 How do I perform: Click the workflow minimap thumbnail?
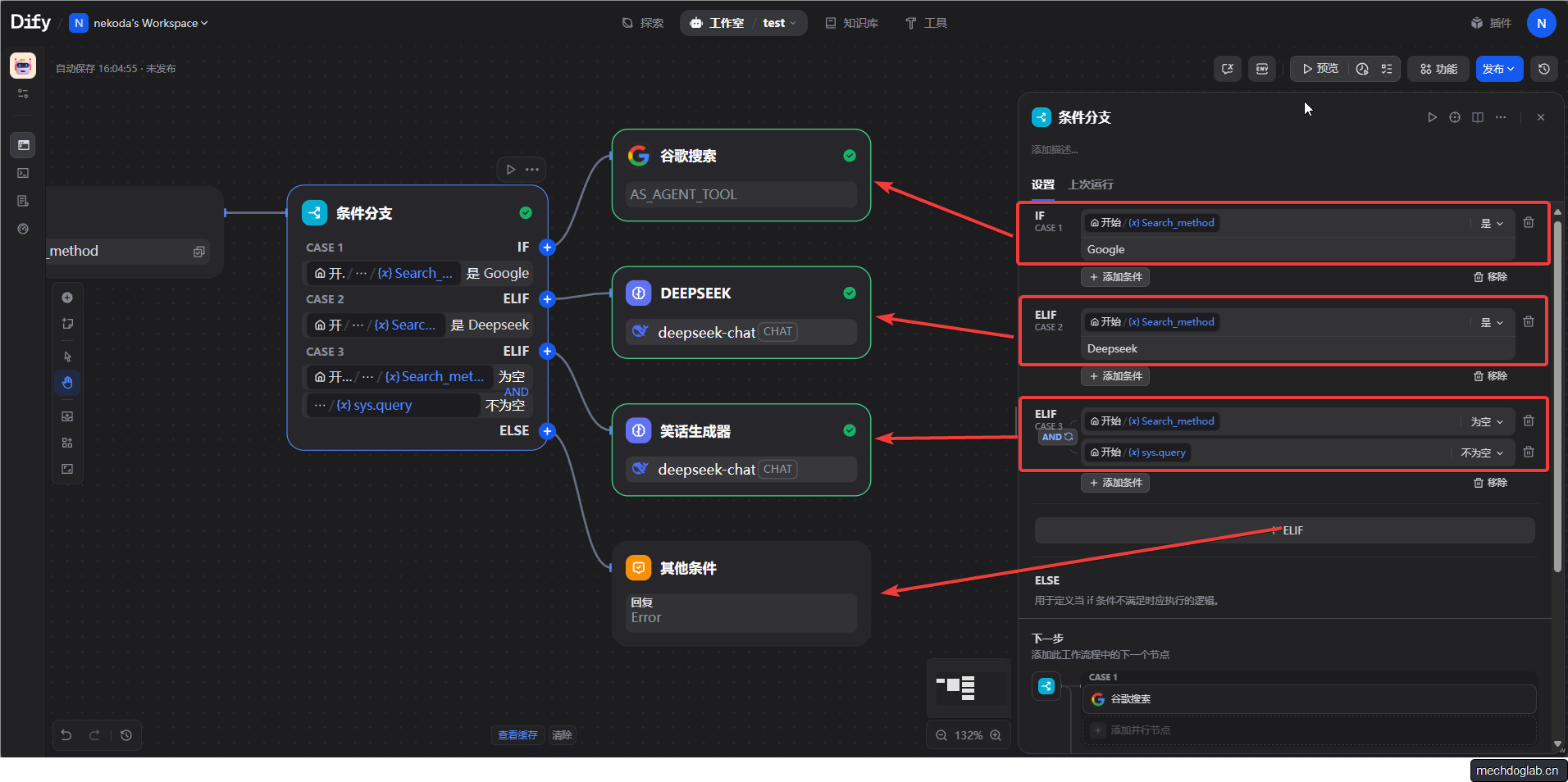pos(968,687)
